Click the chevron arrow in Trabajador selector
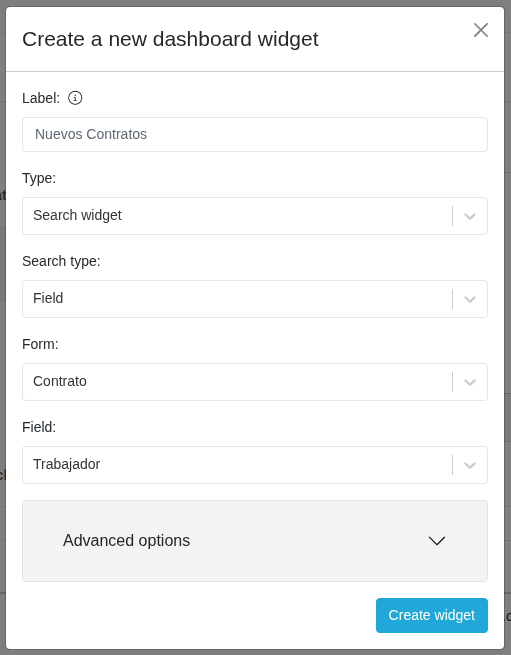Image resolution: width=511 pixels, height=655 pixels. pyautogui.click(x=470, y=465)
